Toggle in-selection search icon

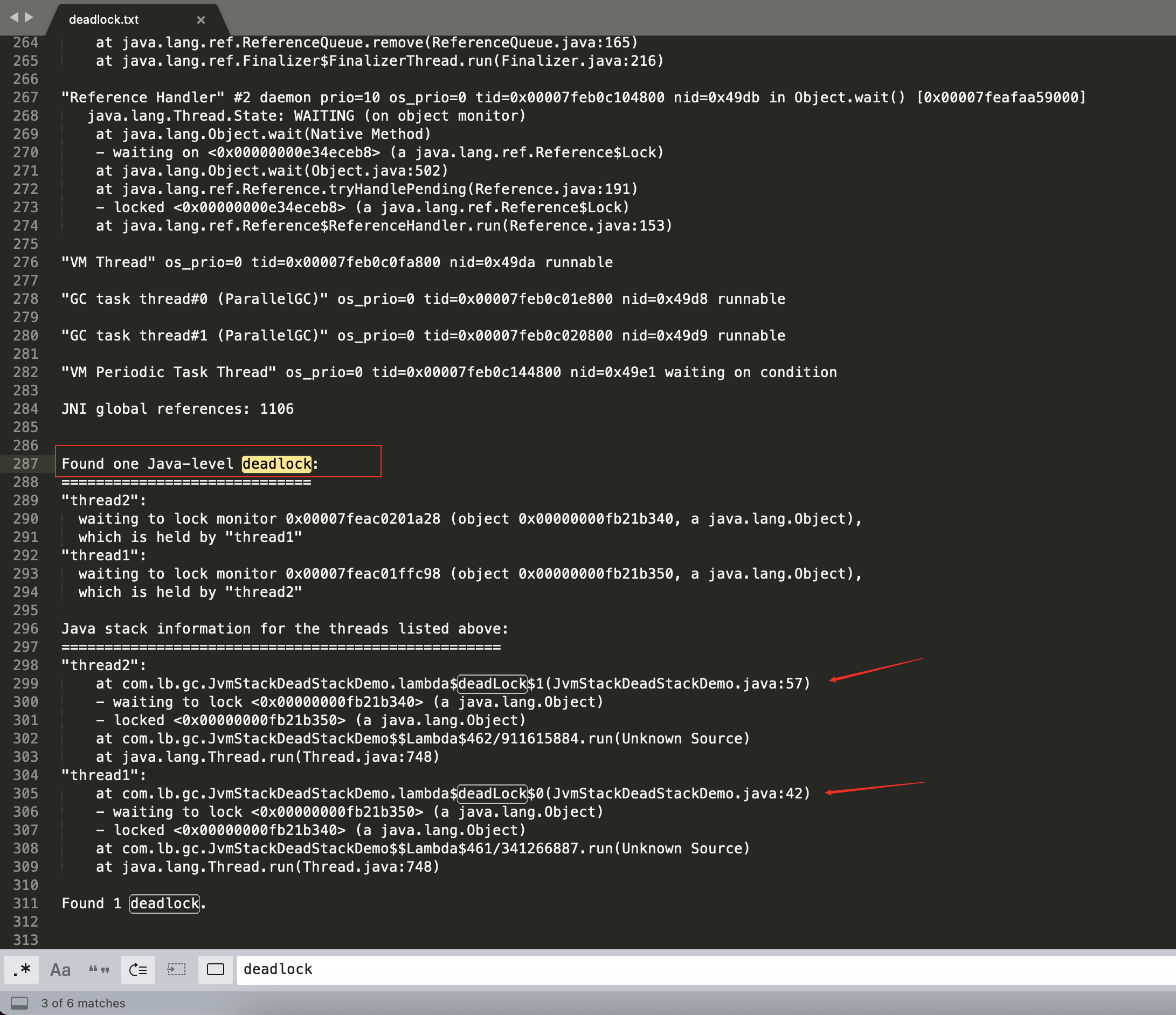click(x=177, y=970)
